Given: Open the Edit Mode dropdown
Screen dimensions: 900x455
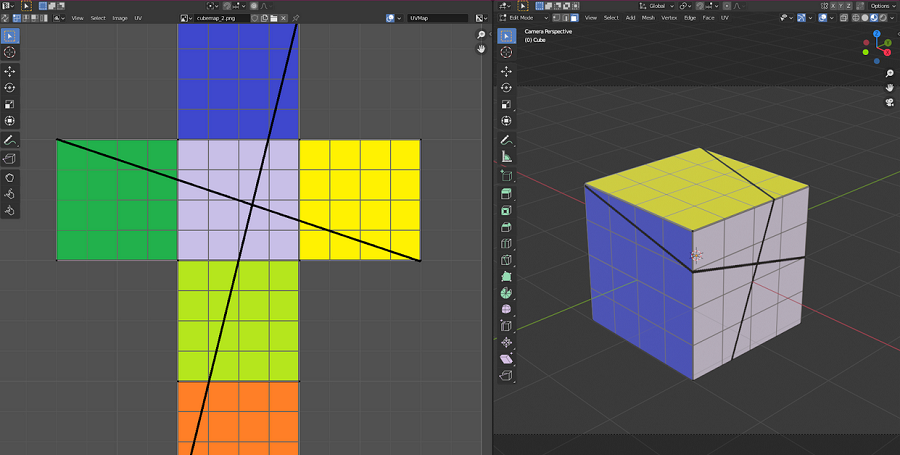Looking at the screenshot, I should (524, 18).
